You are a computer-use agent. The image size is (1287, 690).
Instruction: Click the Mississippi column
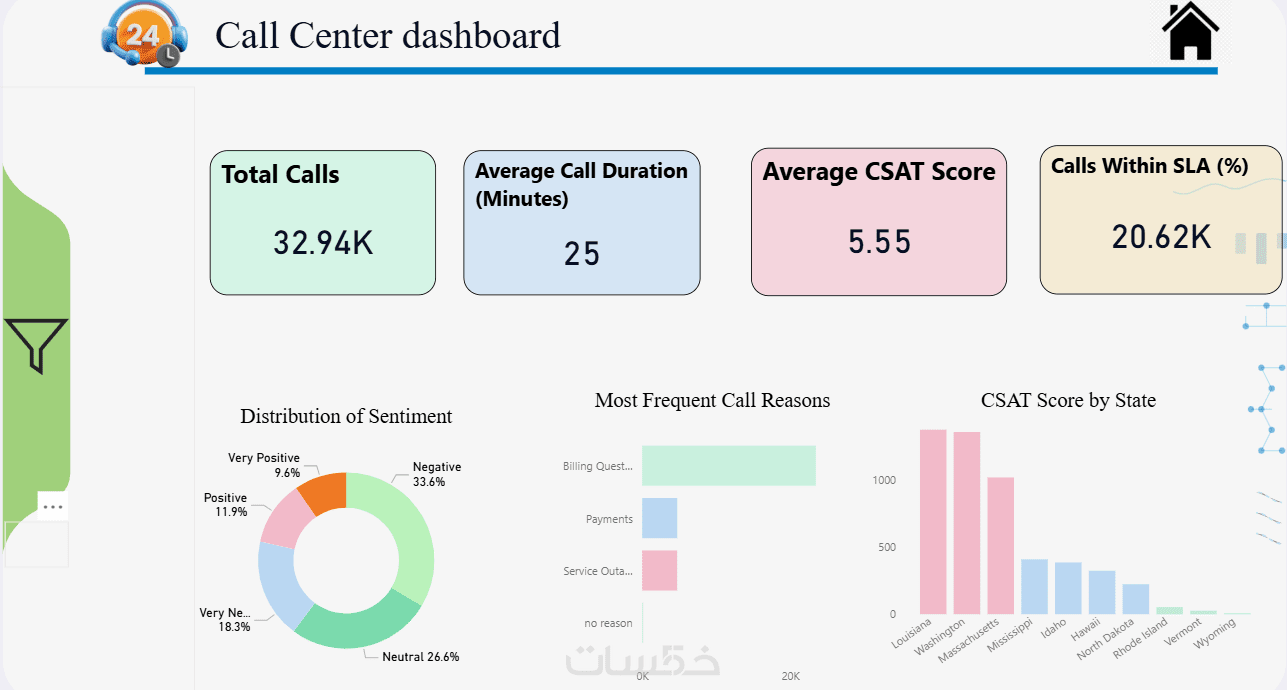point(1034,586)
